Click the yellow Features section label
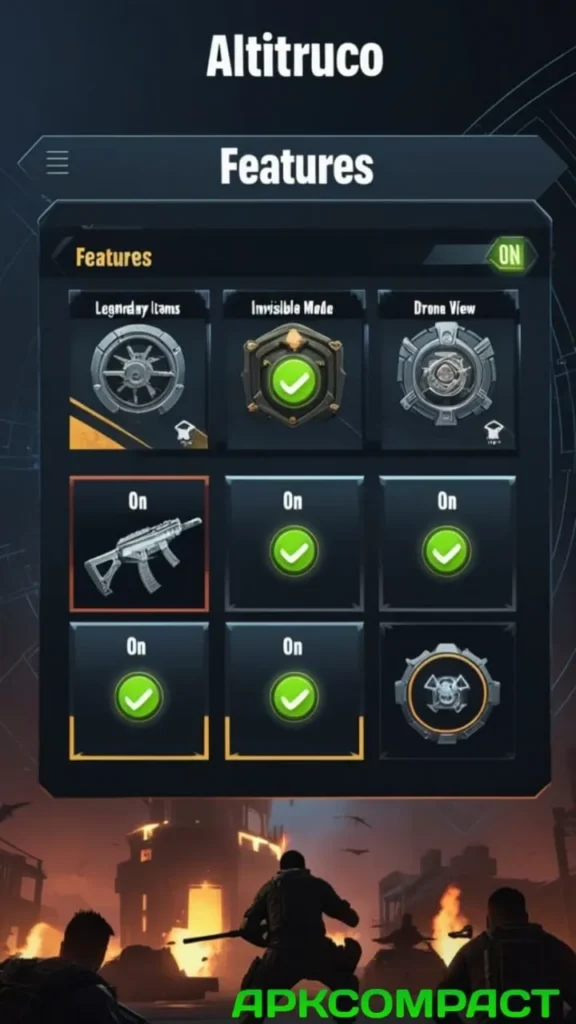 click(x=114, y=257)
